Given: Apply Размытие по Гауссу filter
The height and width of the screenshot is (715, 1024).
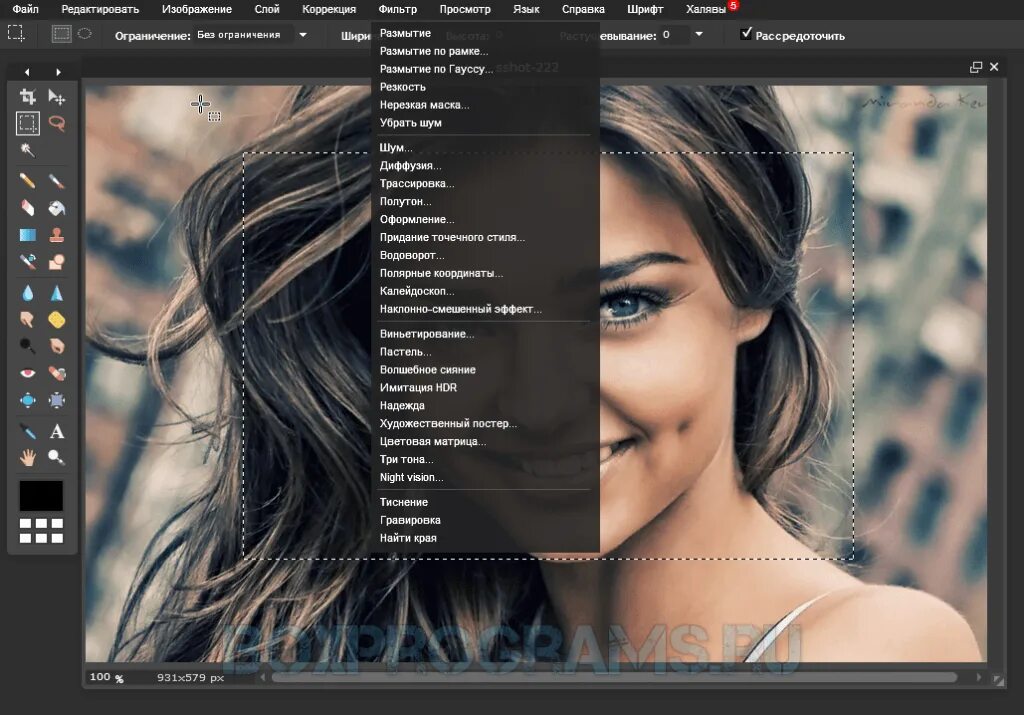Looking at the screenshot, I should 436,69.
